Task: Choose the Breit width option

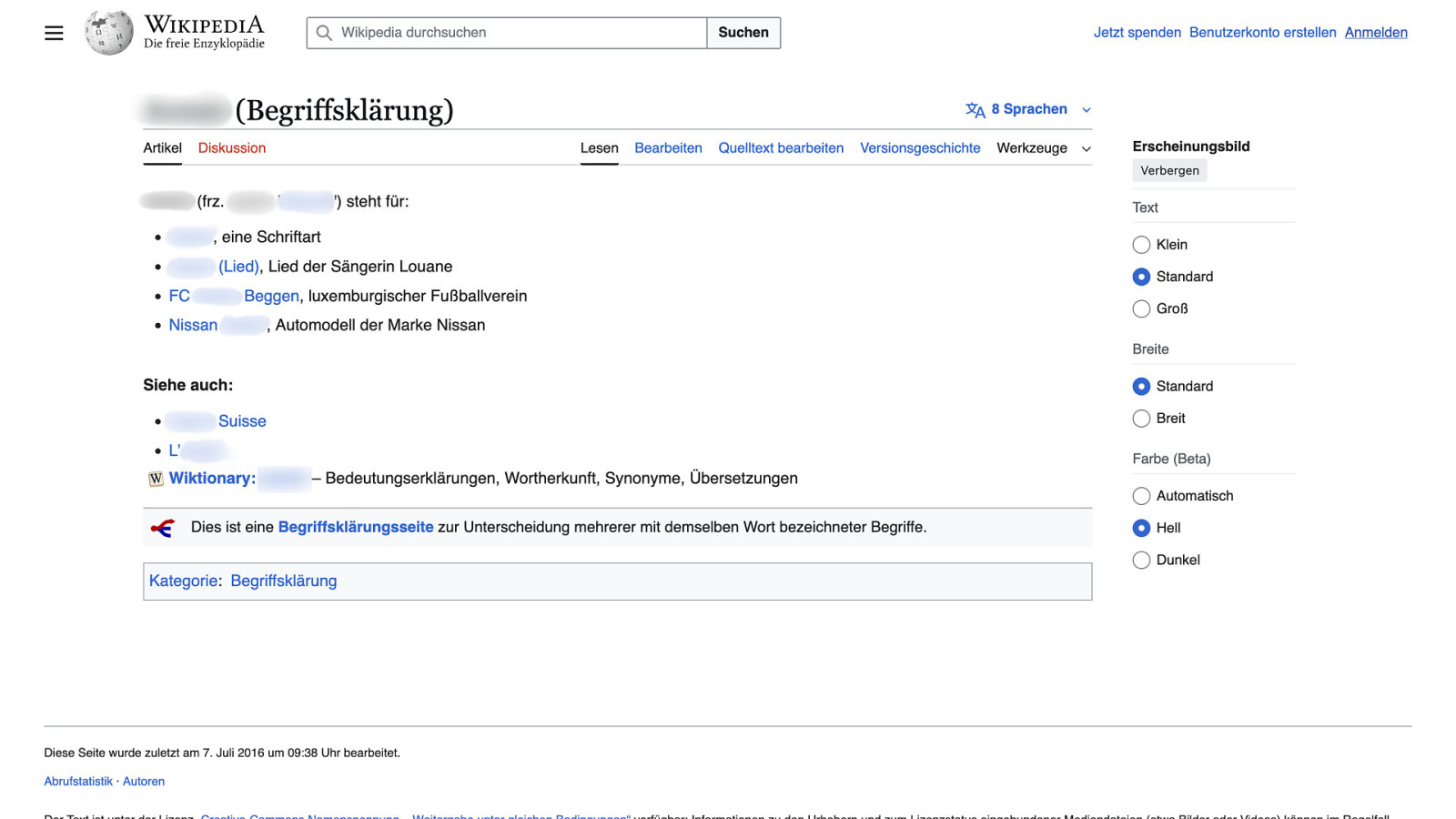Action: coord(1141,419)
